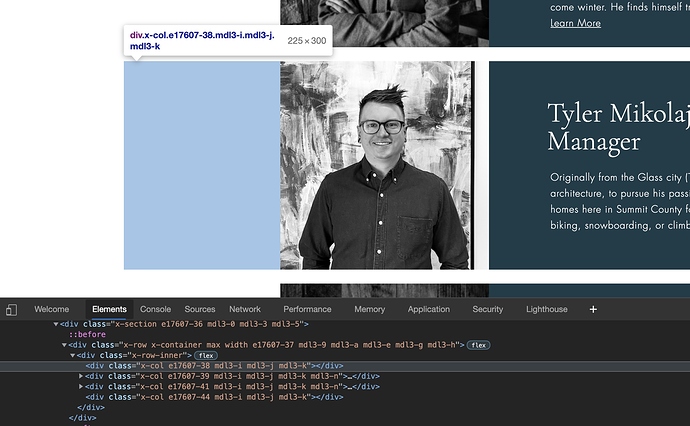The height and width of the screenshot is (426, 690).
Task: Click the plus icon for more tools
Action: (x=593, y=310)
